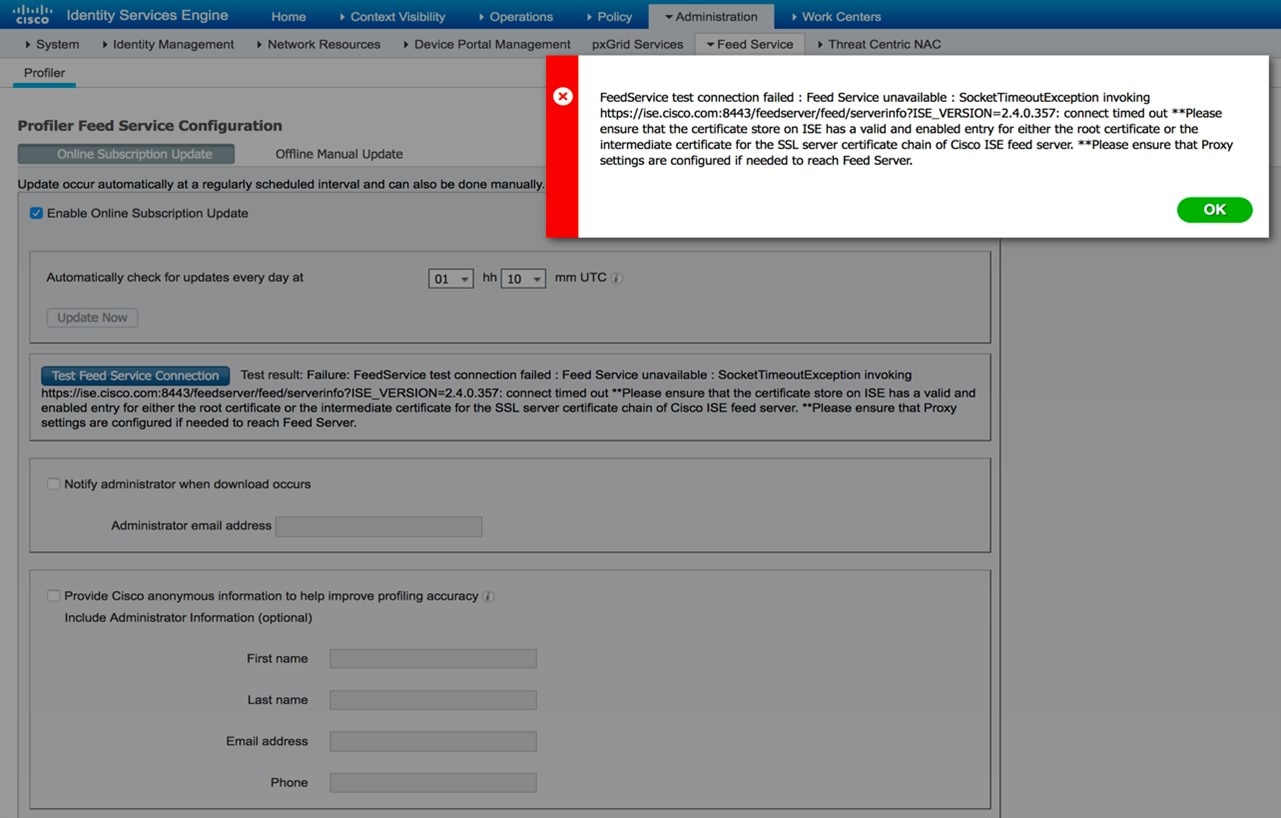1281x818 pixels.
Task: Open the hours dropdown showing 01
Action: pyautogui.click(x=450, y=279)
